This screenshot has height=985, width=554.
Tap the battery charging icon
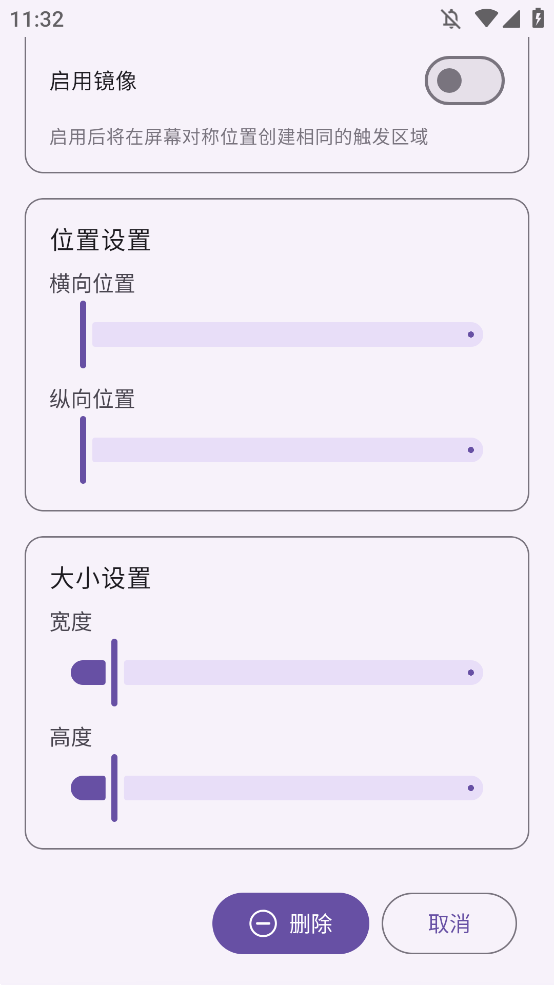538,18
